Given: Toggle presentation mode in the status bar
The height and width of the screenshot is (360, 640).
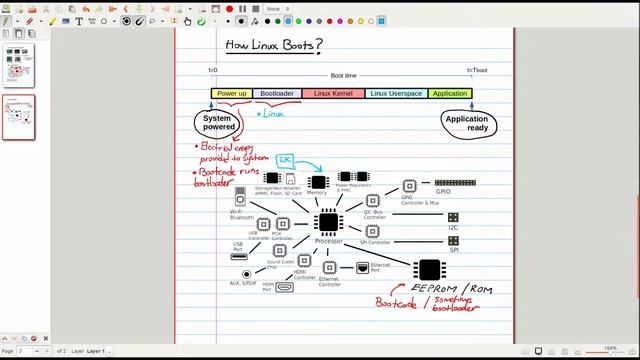Looking at the screenshot, I should (x=539, y=351).
